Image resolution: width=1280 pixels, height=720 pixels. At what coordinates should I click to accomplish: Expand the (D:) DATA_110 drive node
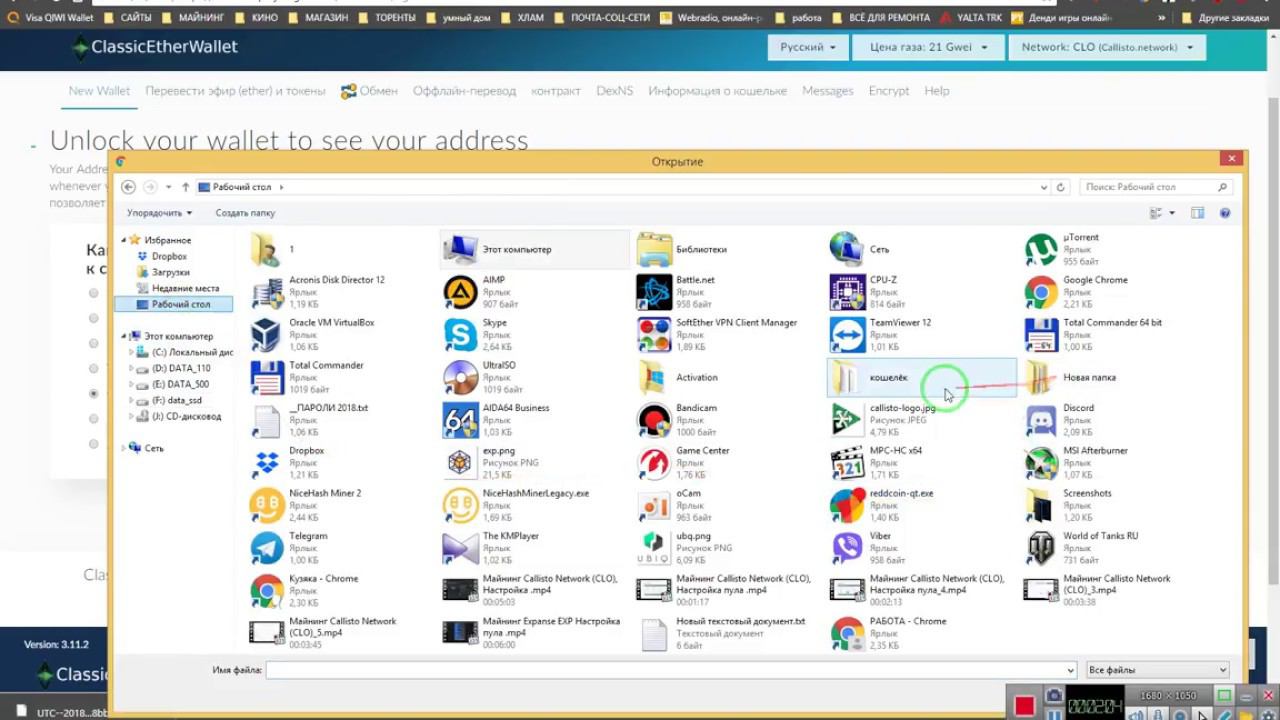131,368
